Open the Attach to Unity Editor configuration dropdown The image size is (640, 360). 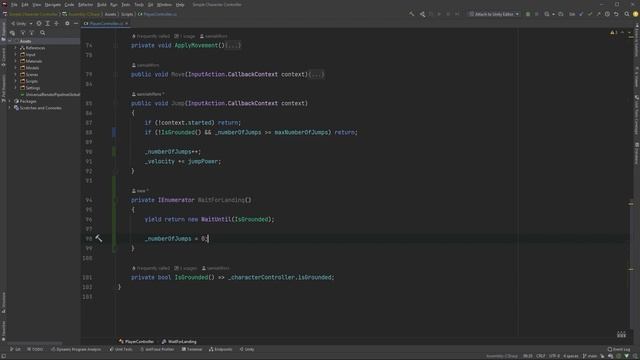coord(493,14)
